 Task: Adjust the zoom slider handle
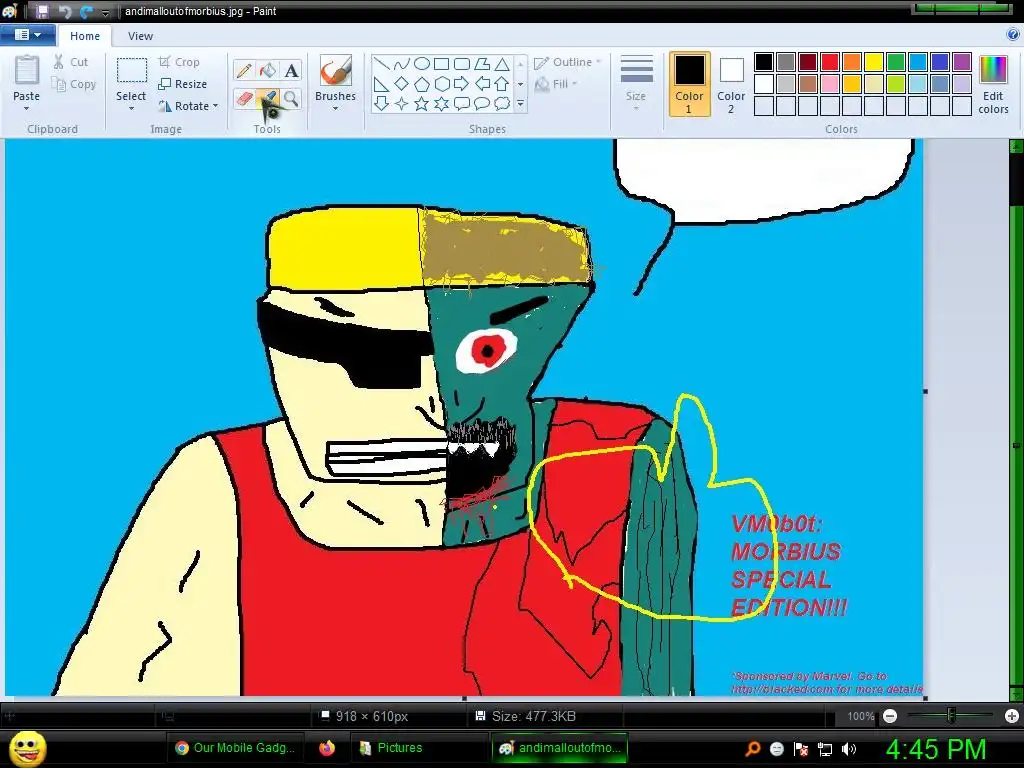(951, 716)
